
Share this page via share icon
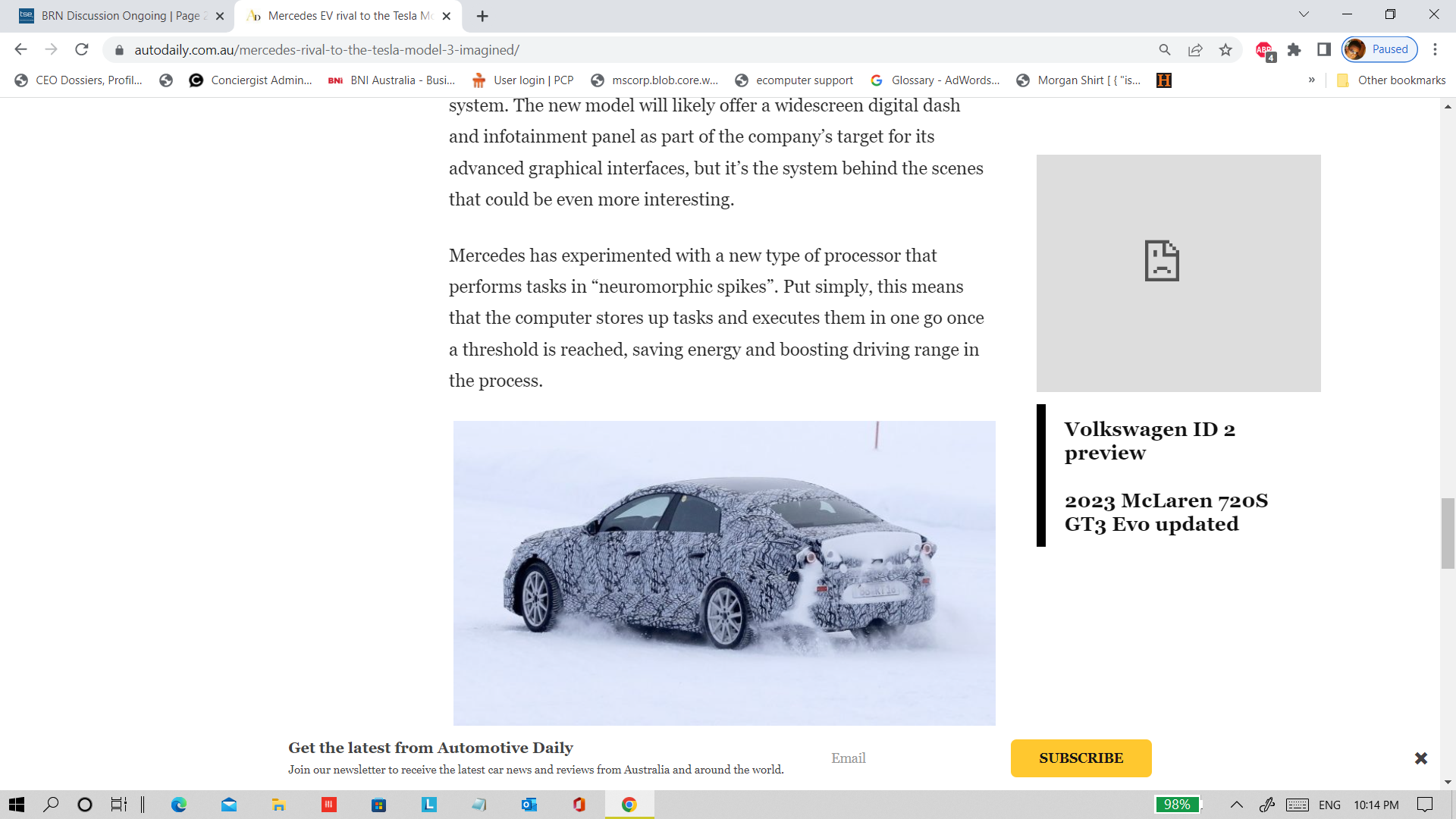coord(1195,49)
